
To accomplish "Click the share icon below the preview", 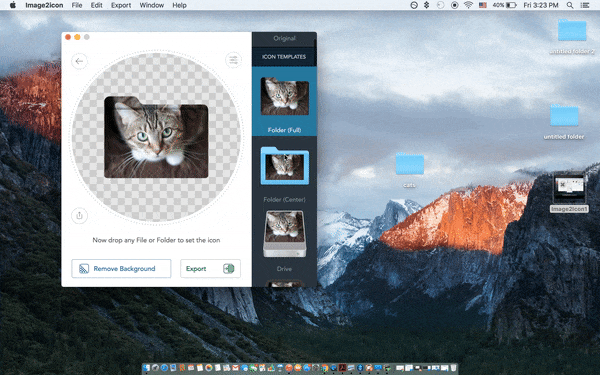I will pos(79,215).
